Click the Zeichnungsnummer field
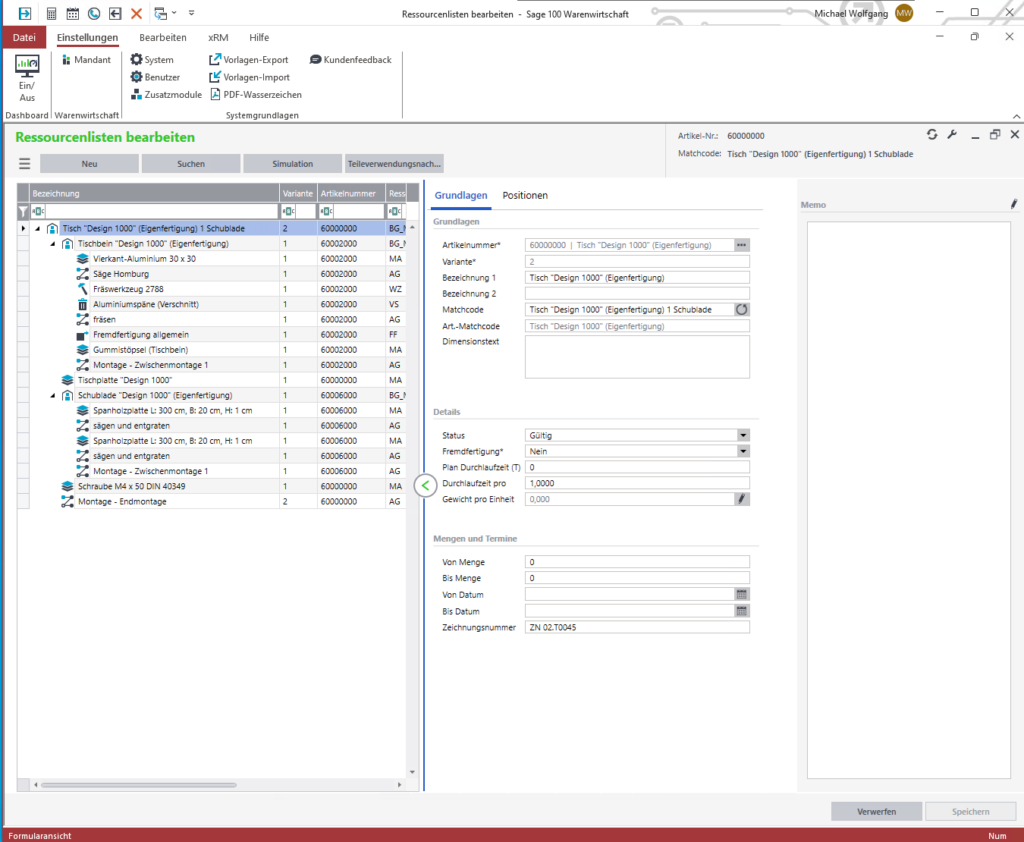 [x=637, y=627]
